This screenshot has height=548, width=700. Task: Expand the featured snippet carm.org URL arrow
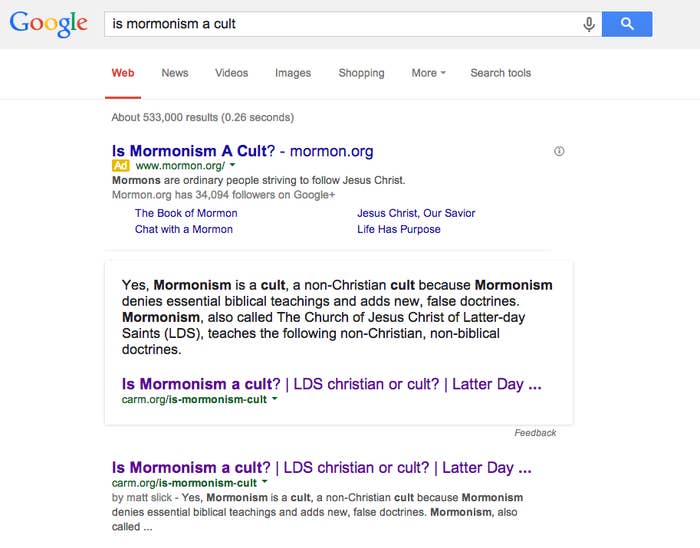275,399
